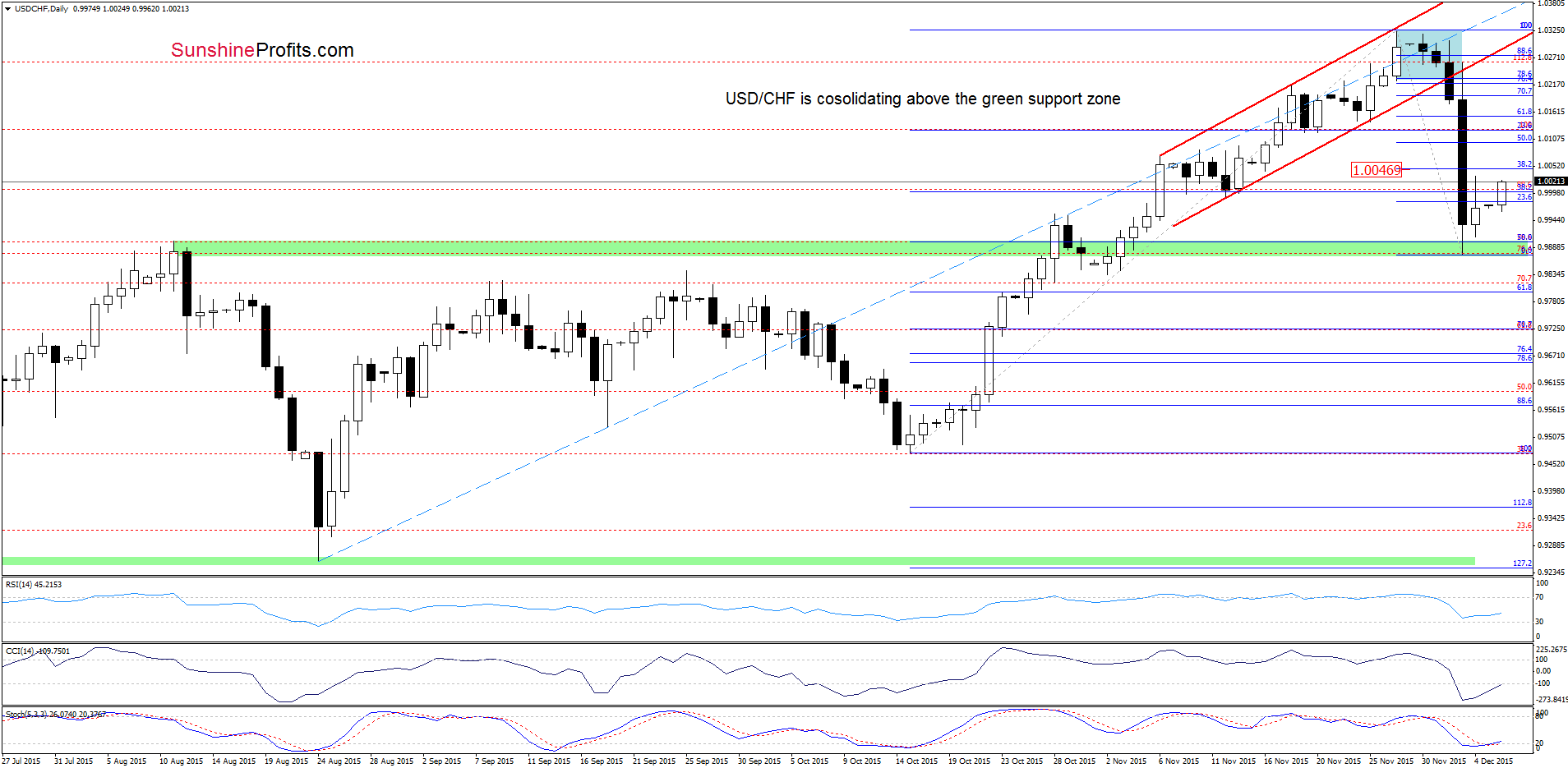
Task: Select the 1.01615 price axis value
Action: pyautogui.click(x=1551, y=112)
